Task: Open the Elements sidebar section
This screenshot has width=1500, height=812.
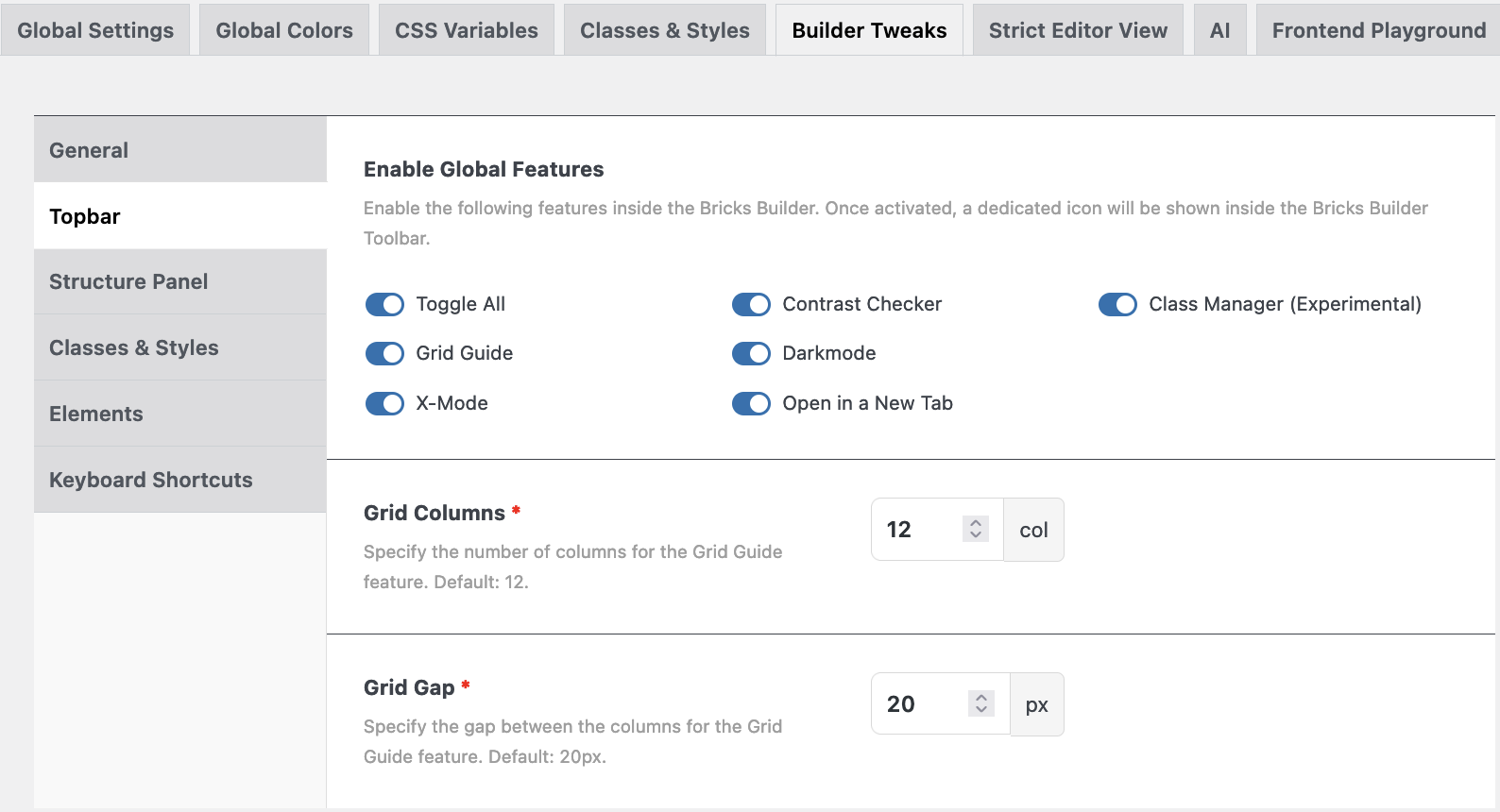Action: pos(180,414)
